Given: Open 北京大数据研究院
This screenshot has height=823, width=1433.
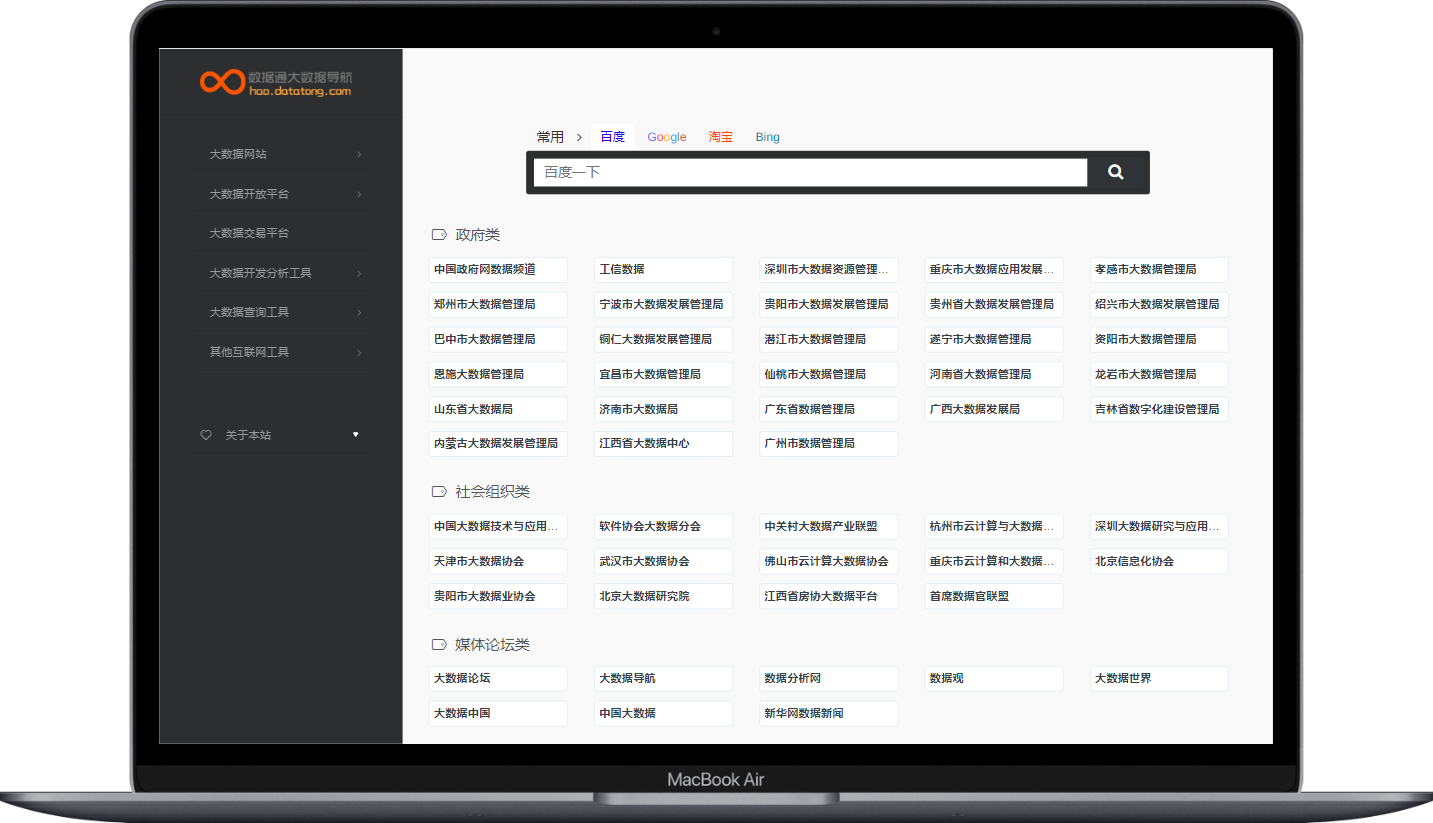Looking at the screenshot, I should coord(663,596).
